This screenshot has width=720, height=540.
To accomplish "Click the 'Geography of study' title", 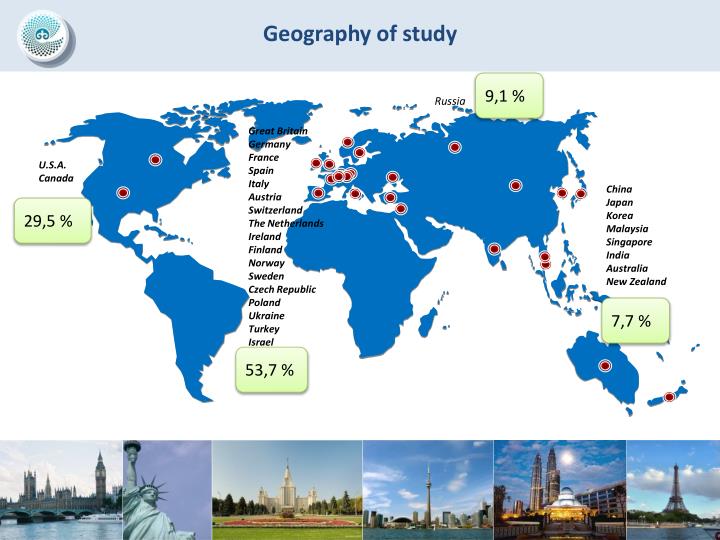I will (x=360, y=34).
